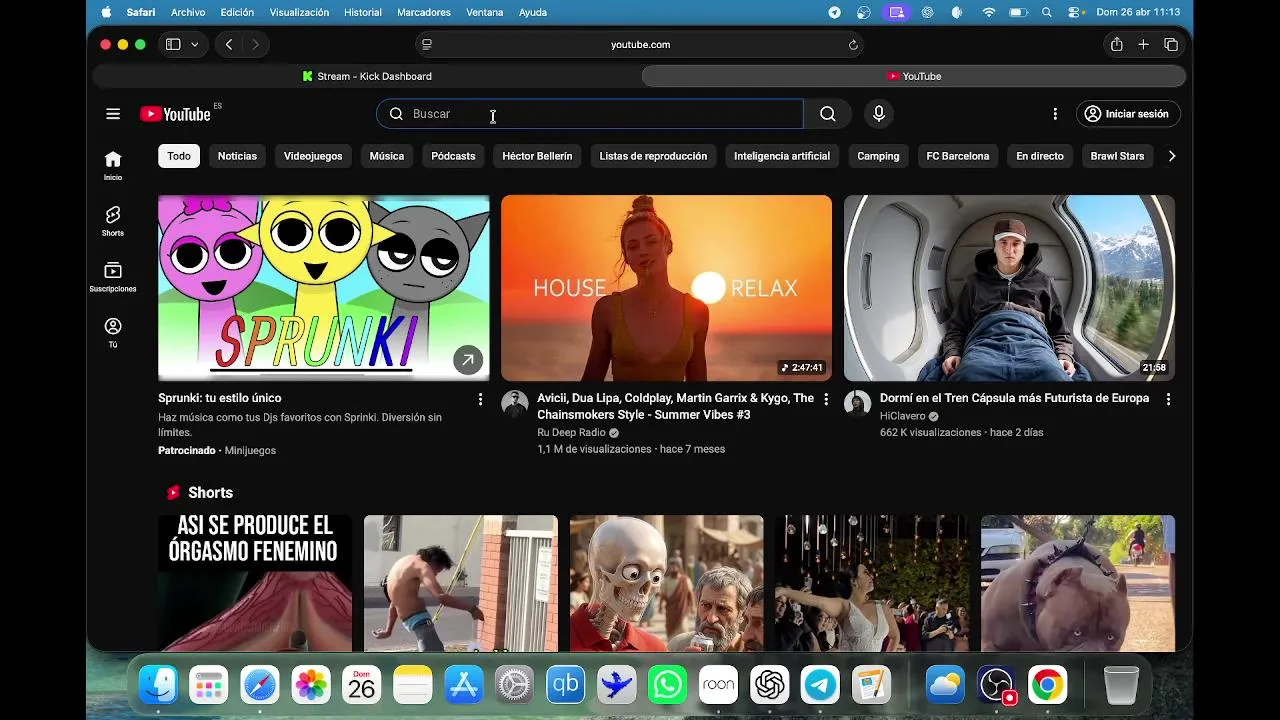This screenshot has height=720, width=1280.
Task: Open Google Chrome from the Dock
Action: (x=1047, y=685)
